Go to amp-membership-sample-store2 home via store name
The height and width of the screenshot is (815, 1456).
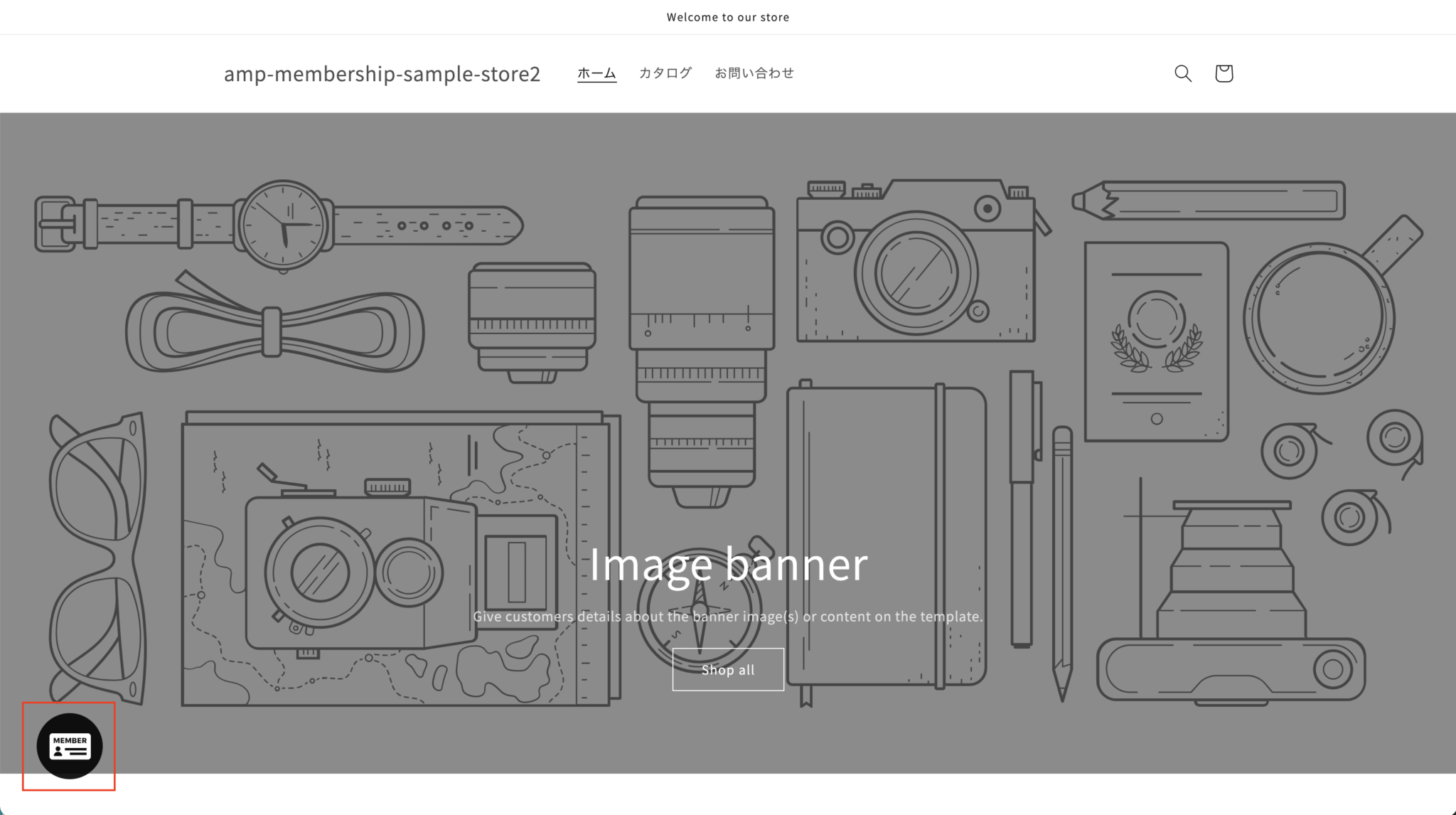point(382,73)
